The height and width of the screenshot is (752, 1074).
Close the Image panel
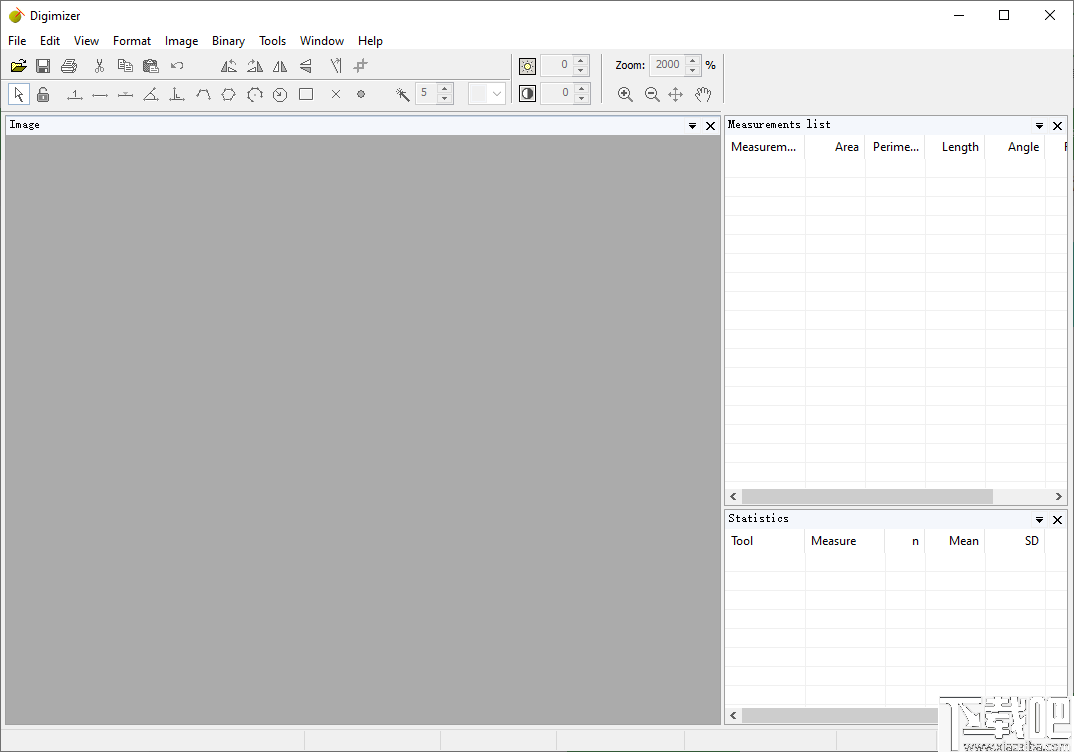[710, 126]
